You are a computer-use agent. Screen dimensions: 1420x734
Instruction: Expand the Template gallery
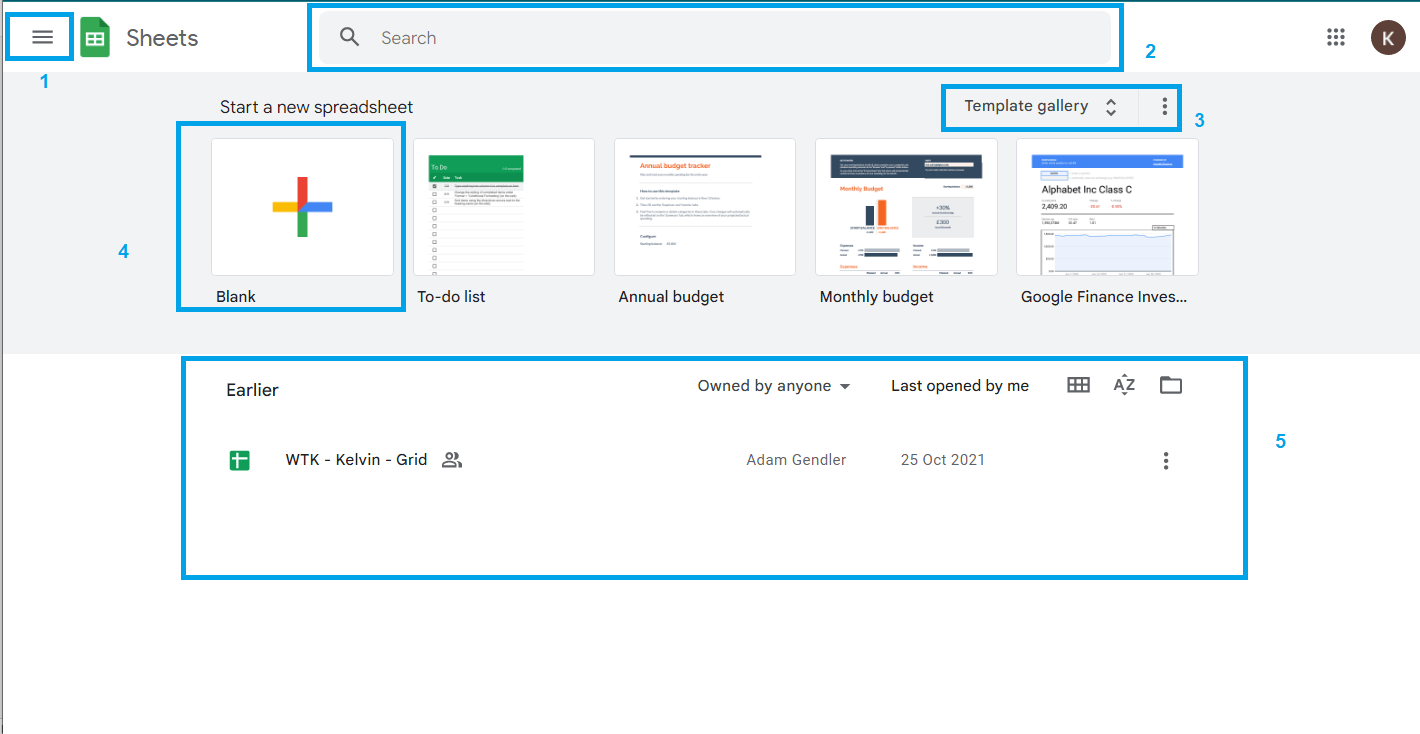tap(1027, 105)
